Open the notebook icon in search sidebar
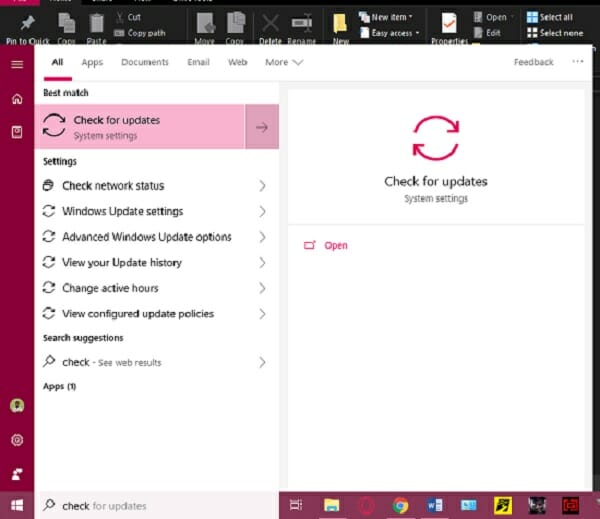 [x=17, y=132]
